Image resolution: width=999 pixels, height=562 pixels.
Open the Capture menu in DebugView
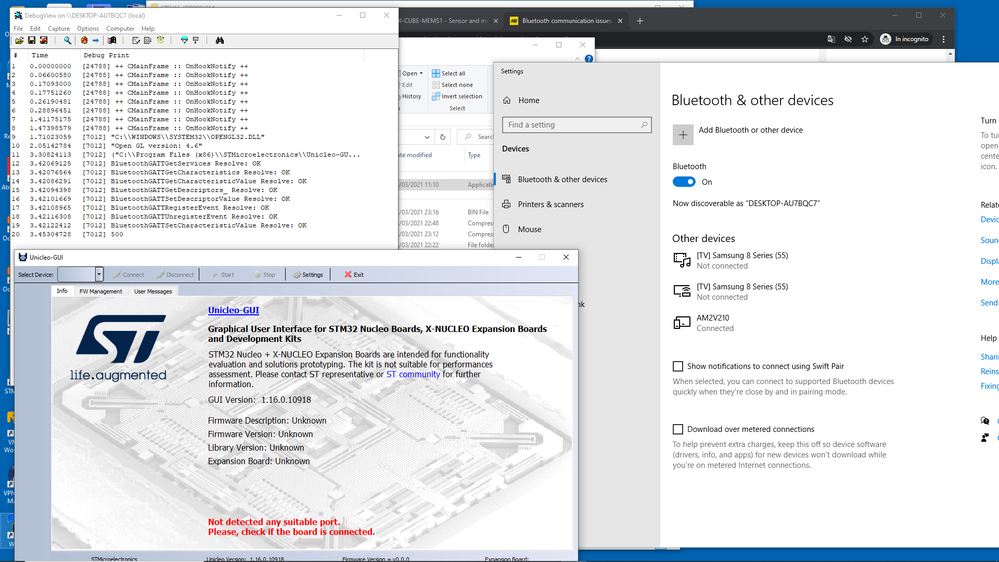click(59, 29)
